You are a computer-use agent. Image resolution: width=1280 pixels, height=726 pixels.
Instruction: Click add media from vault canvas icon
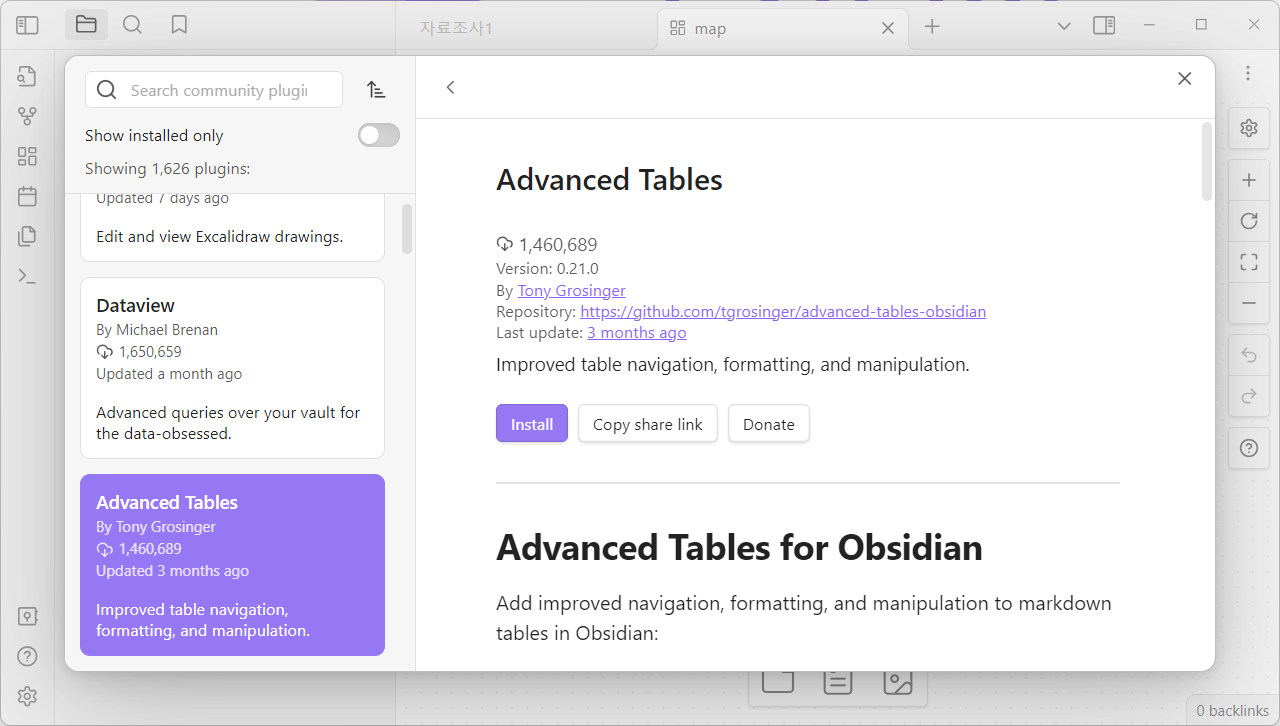[x=898, y=682]
